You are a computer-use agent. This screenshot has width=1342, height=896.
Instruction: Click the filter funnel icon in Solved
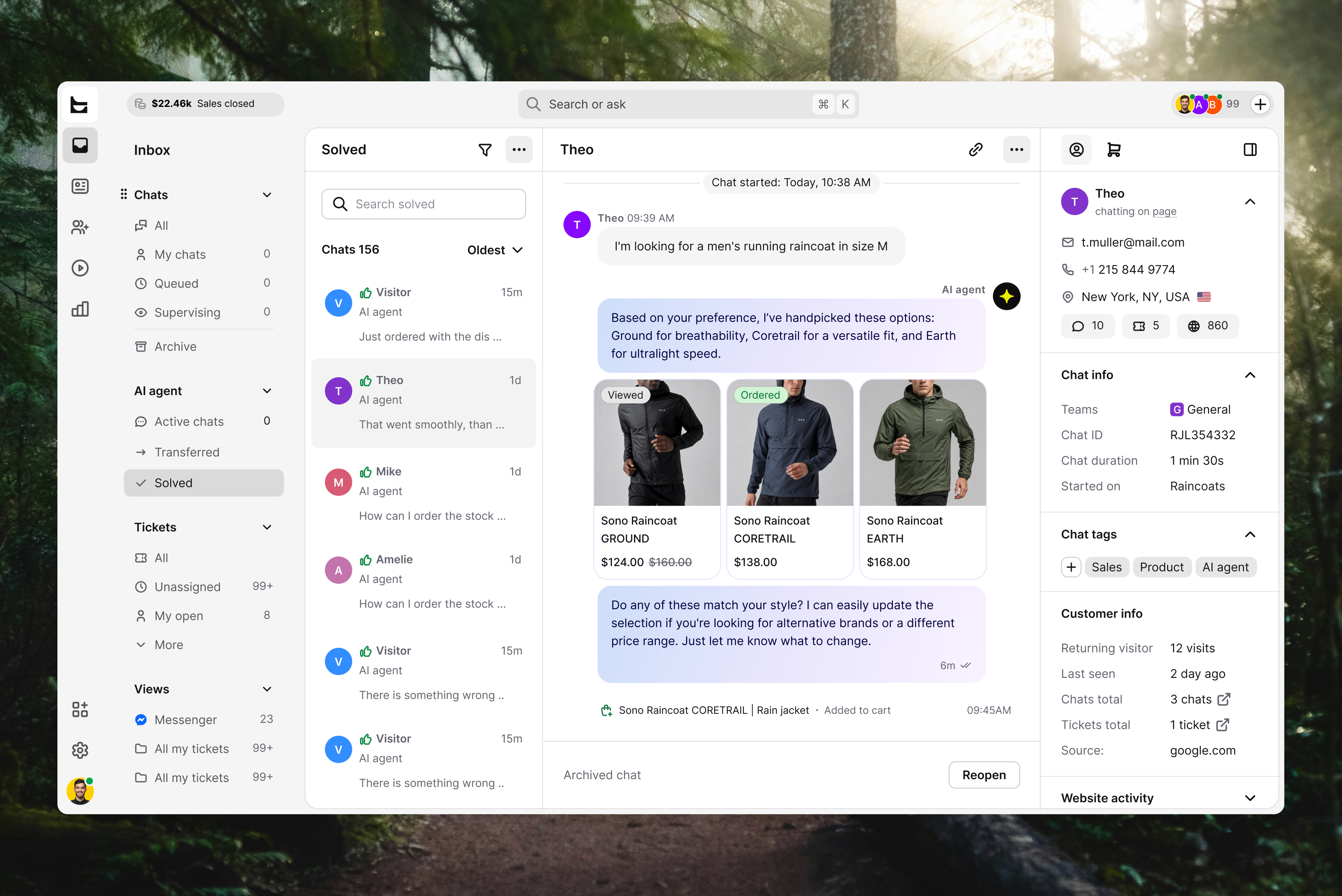pyautogui.click(x=485, y=150)
